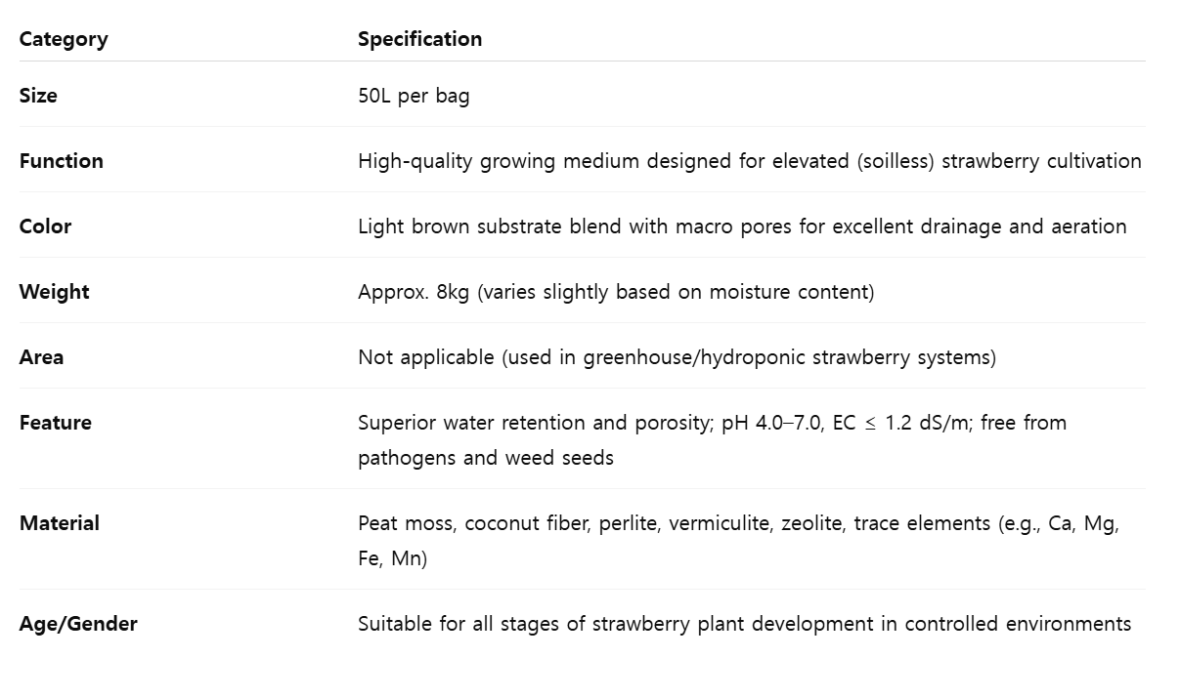Select the Size row label
The image size is (1180, 699).
[x=38, y=96]
